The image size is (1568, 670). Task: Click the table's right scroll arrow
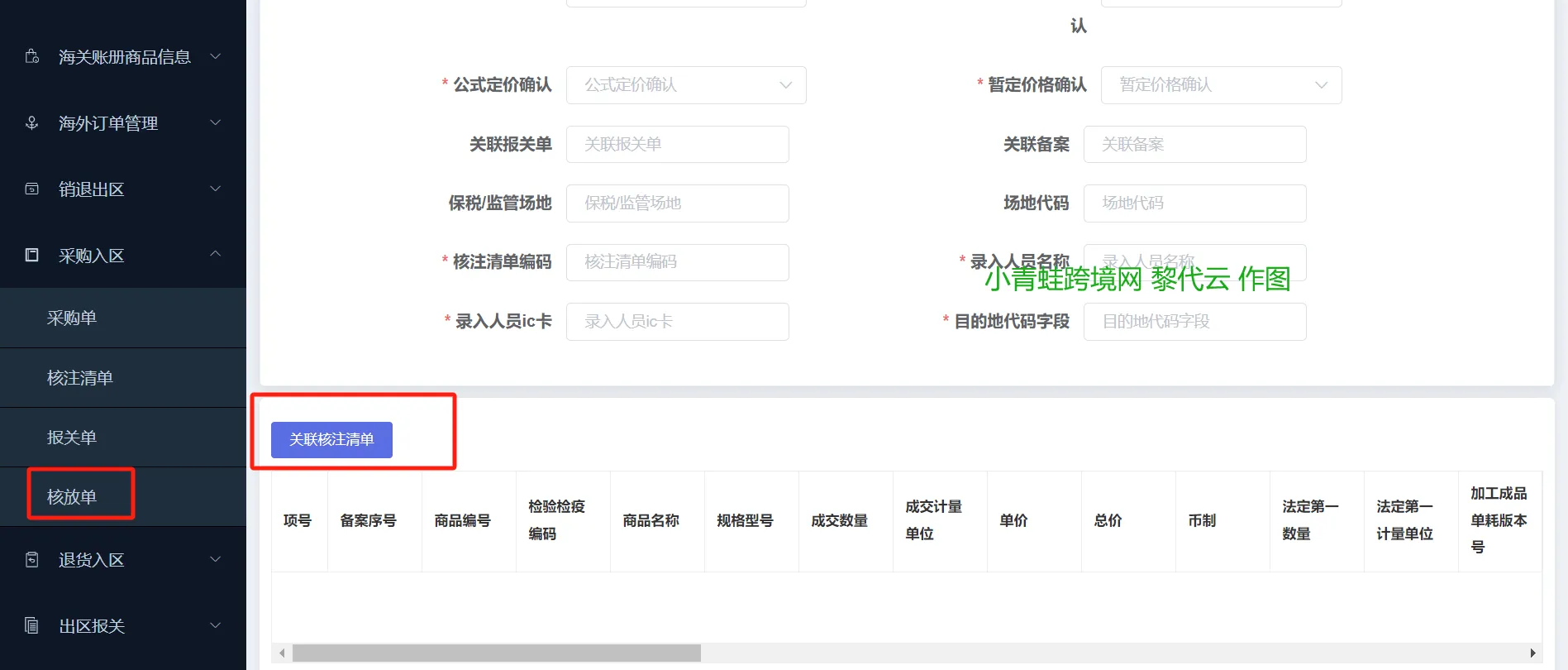(1532, 653)
